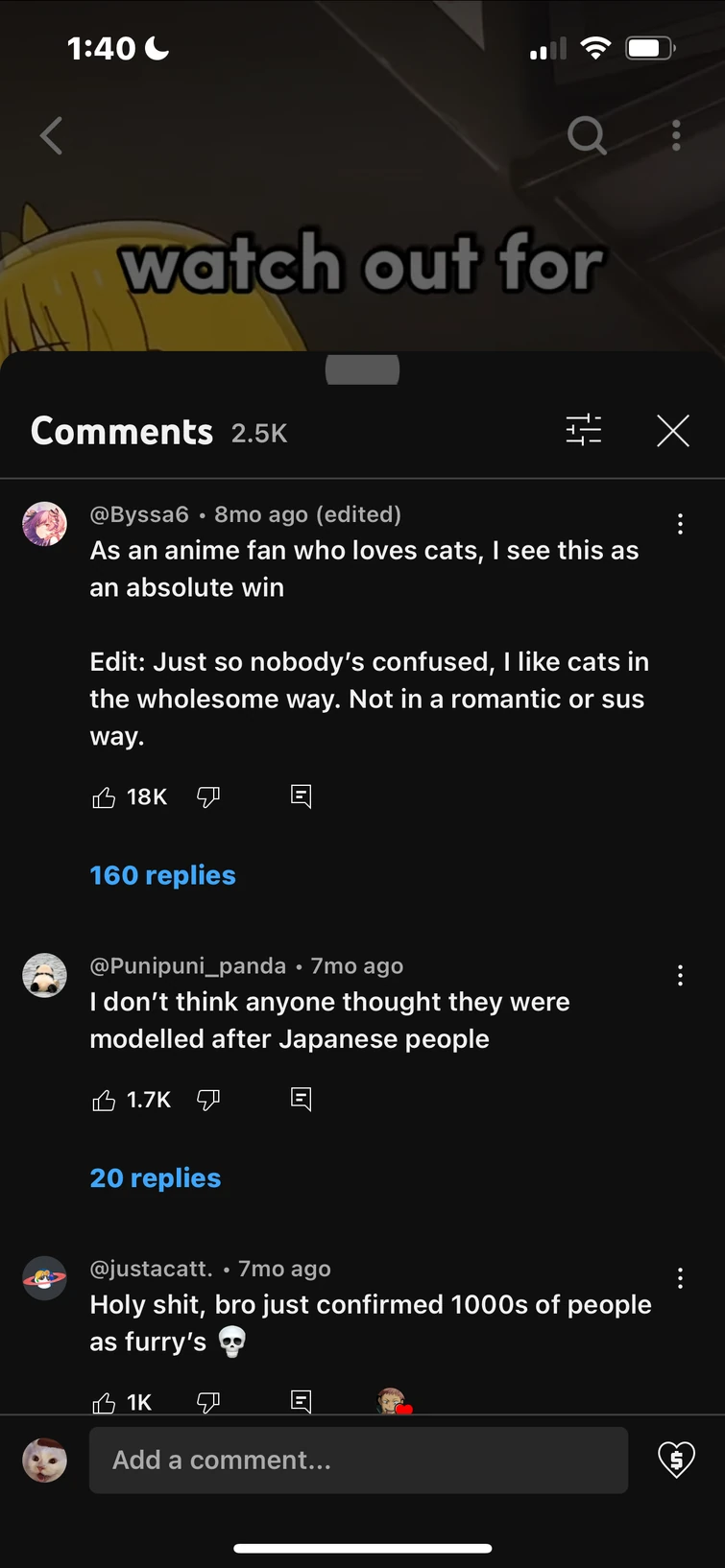Open @Punipuni_panda's comment options menu
Viewport: 725px width, 1568px height.
point(681,975)
